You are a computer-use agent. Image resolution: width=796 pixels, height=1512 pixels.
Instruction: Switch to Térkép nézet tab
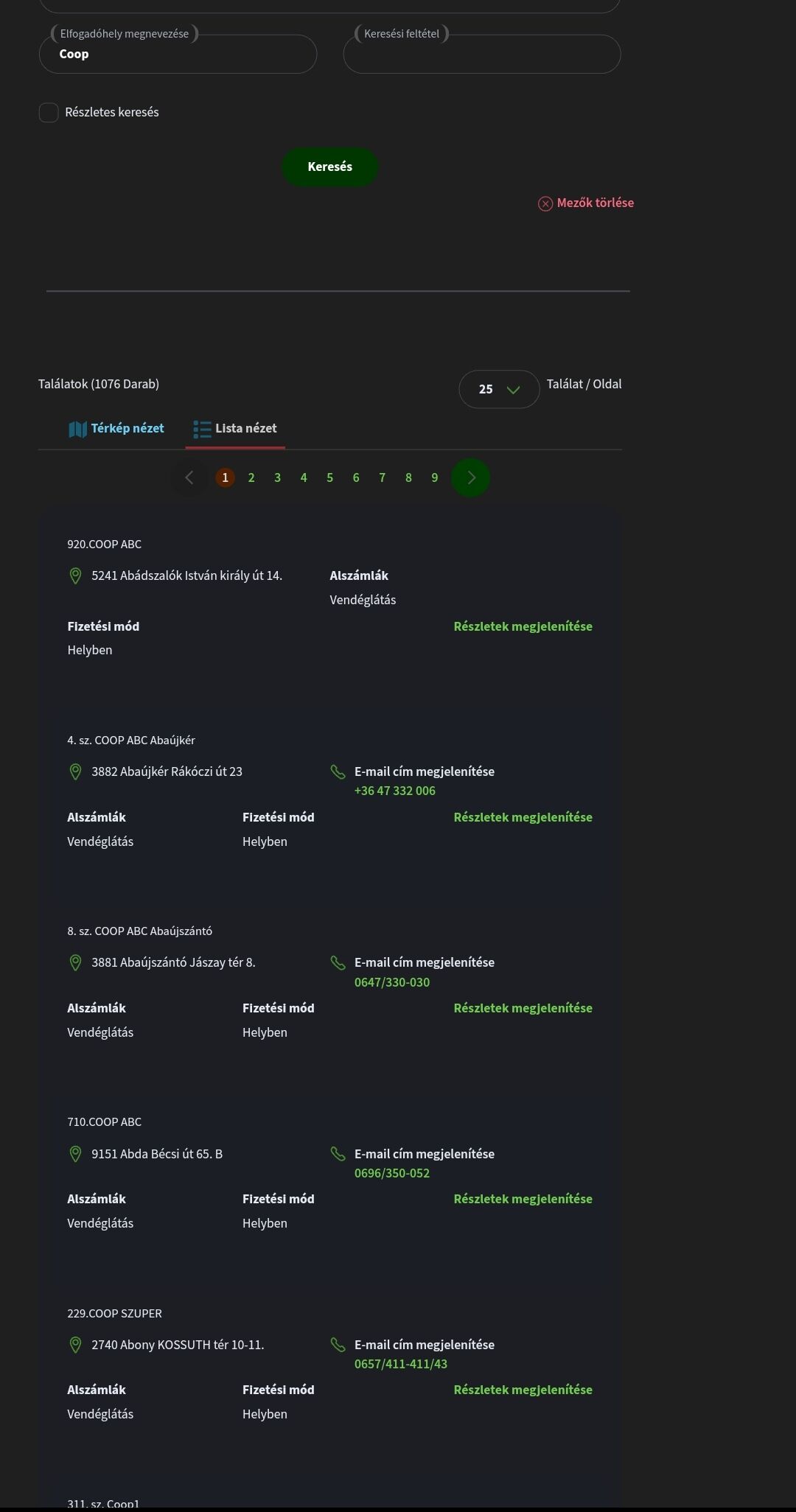point(127,429)
